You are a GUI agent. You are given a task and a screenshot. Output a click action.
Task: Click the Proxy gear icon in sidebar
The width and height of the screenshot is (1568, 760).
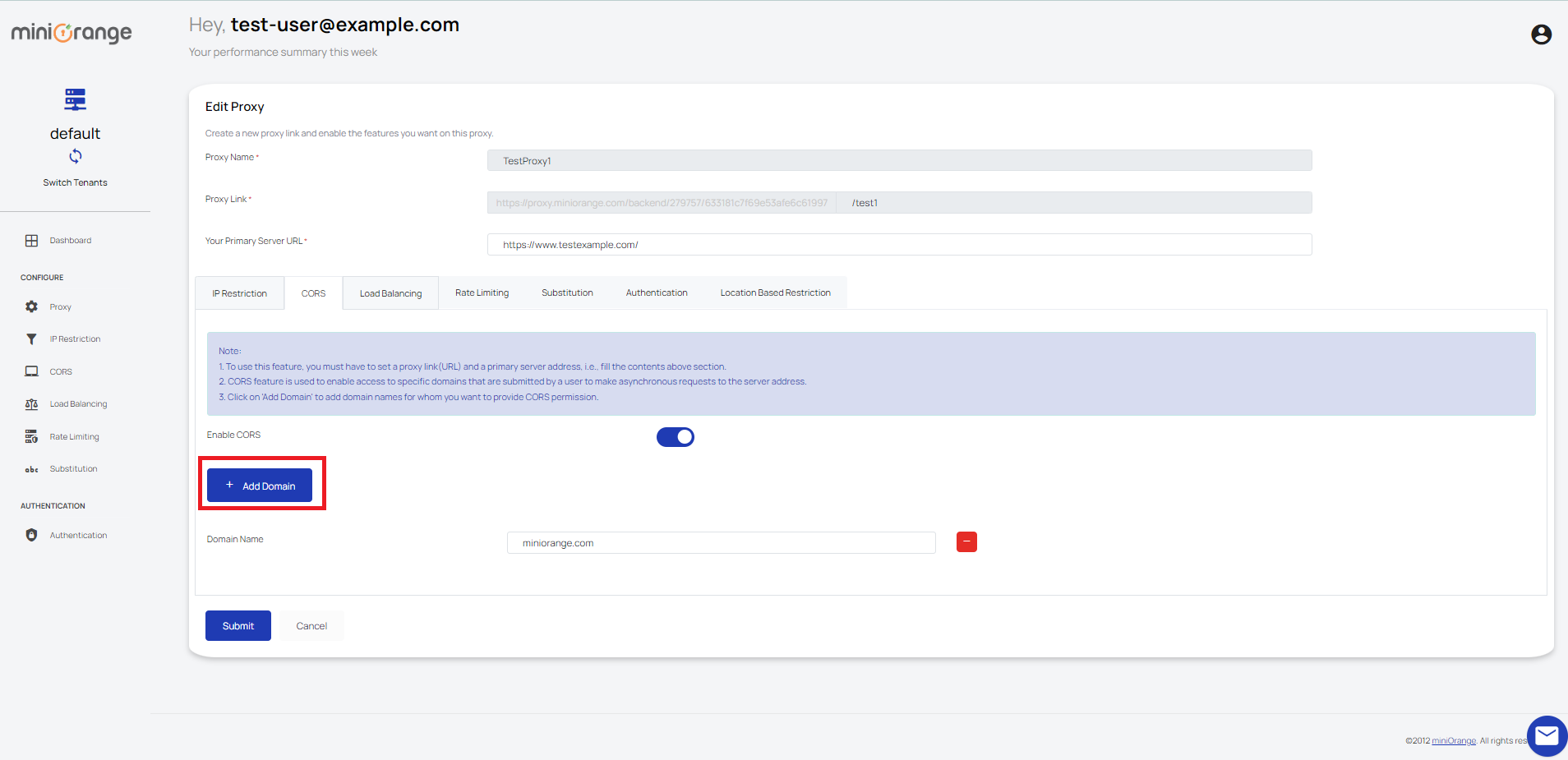31,306
